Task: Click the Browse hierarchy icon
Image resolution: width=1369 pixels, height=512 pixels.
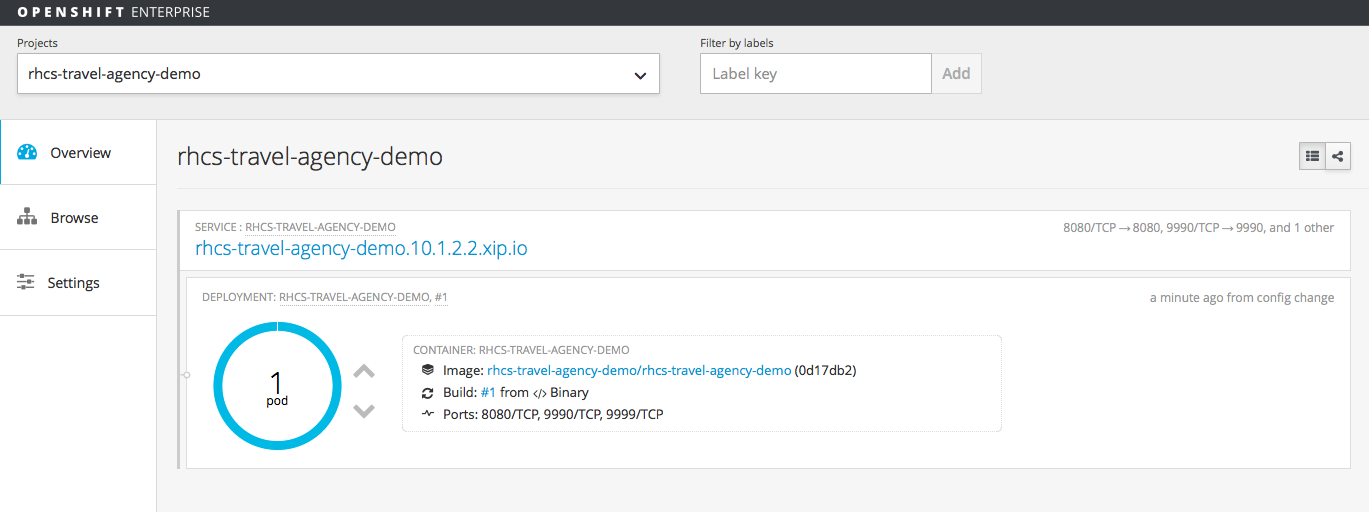Action: click(27, 218)
